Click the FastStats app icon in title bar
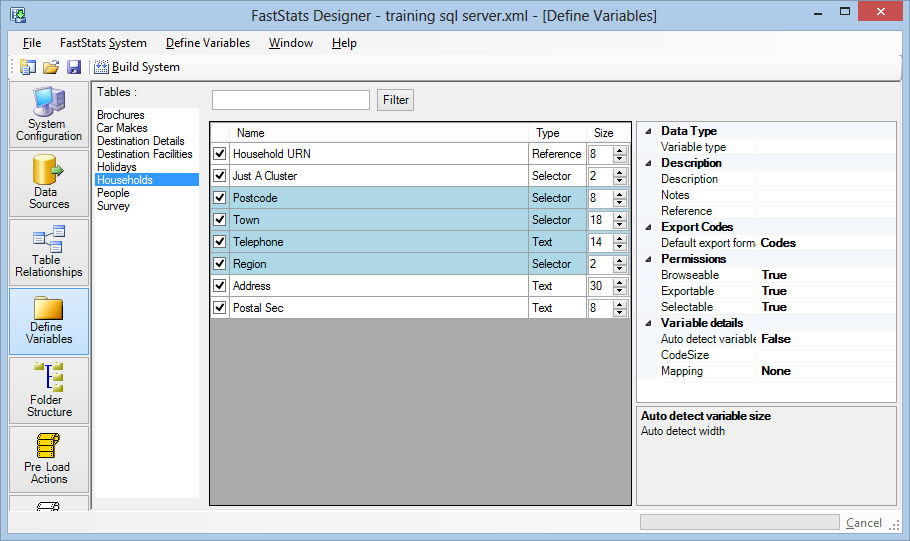 point(18,15)
